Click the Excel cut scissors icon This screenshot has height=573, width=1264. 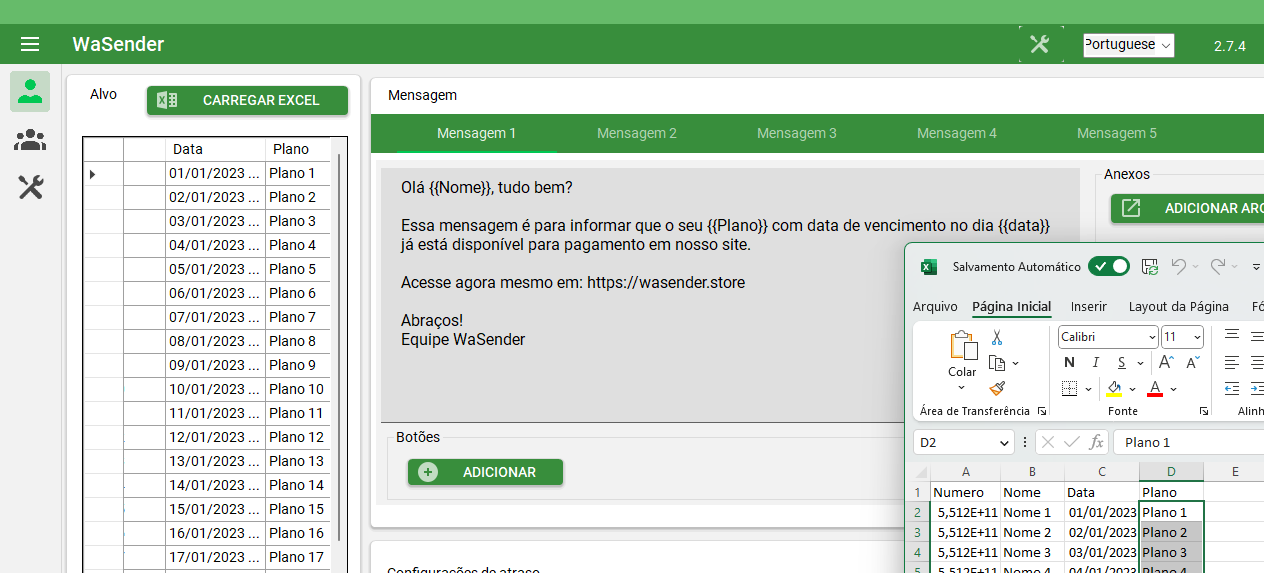pos(997,339)
